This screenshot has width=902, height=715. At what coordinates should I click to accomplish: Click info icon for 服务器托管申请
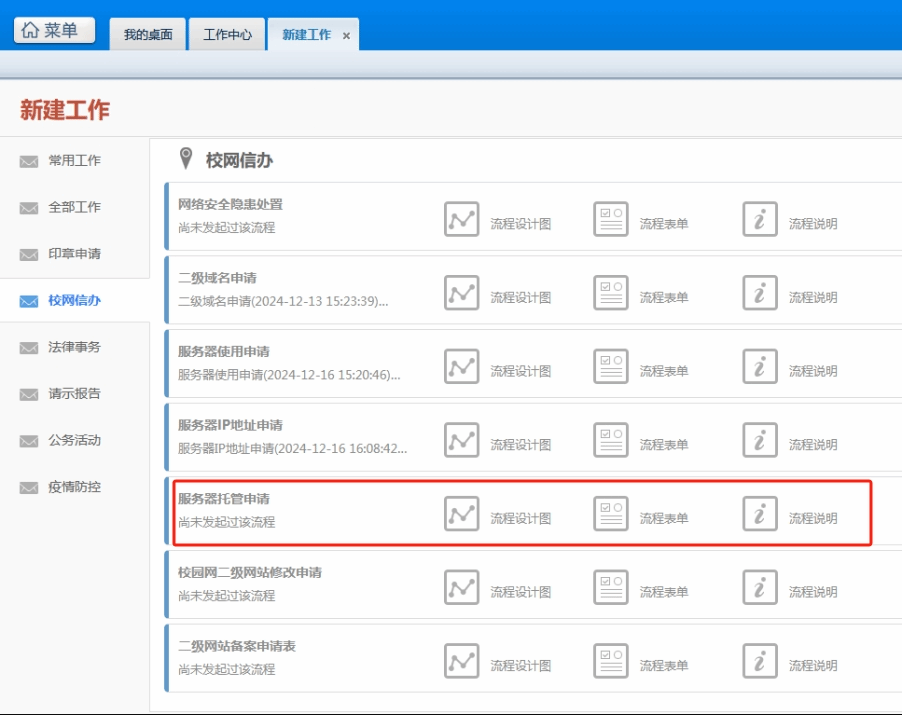tap(760, 514)
